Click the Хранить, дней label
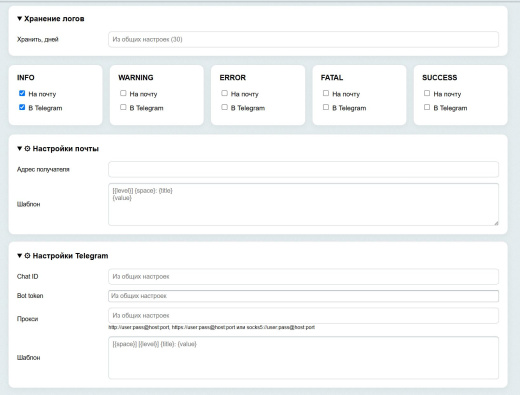The width and height of the screenshot is (520, 395). pyautogui.click(x=38, y=39)
